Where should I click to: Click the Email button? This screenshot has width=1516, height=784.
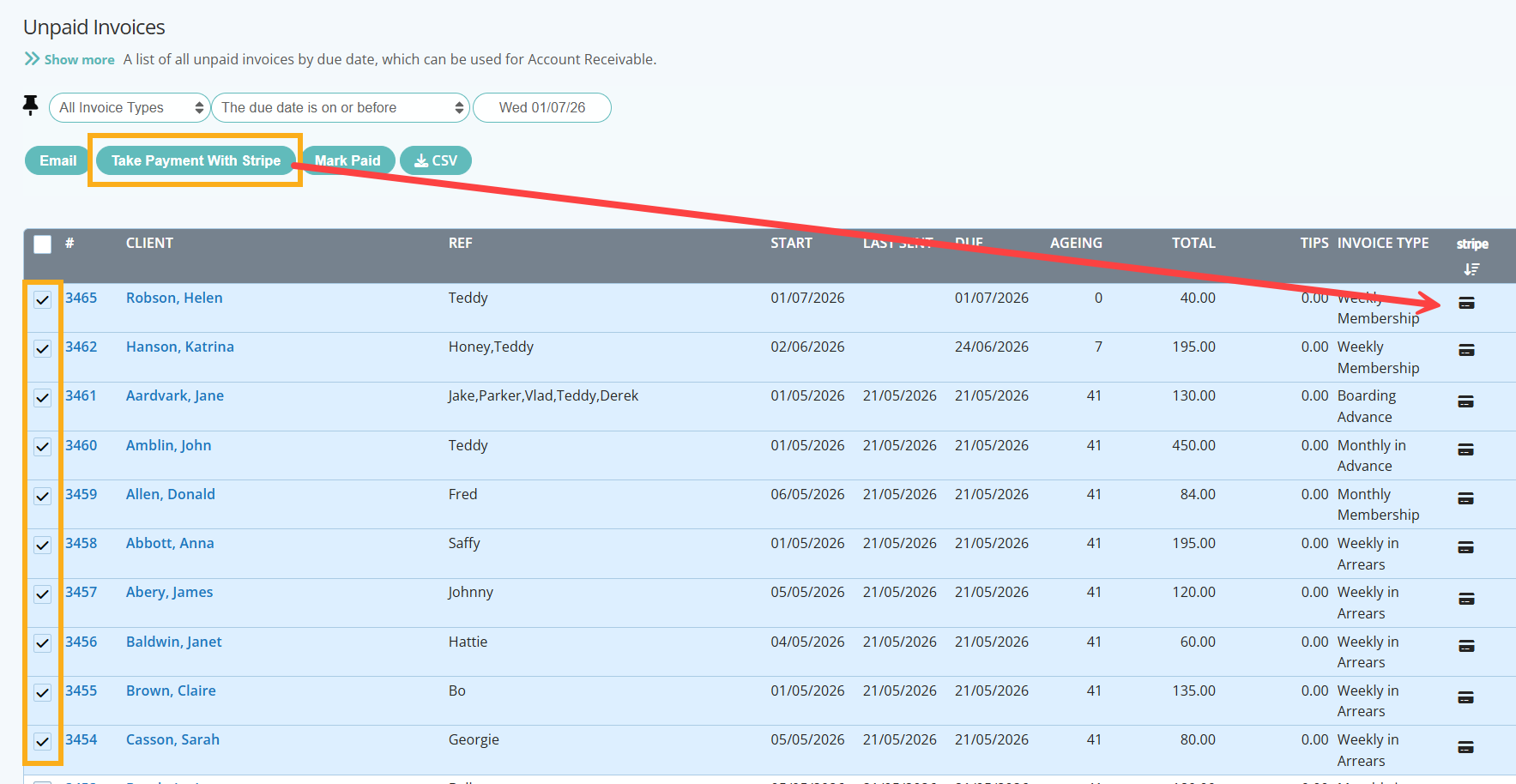(57, 160)
